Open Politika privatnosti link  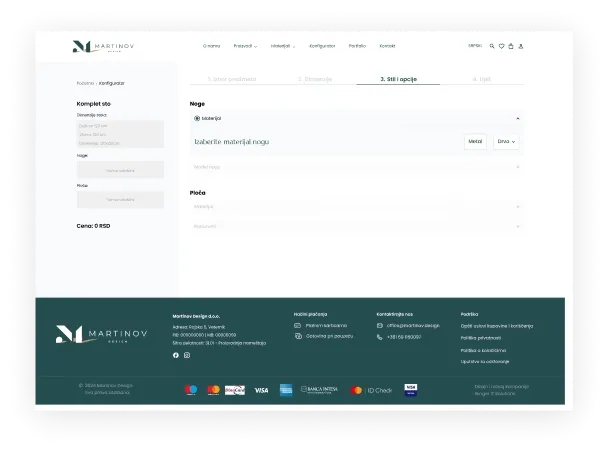click(x=481, y=338)
